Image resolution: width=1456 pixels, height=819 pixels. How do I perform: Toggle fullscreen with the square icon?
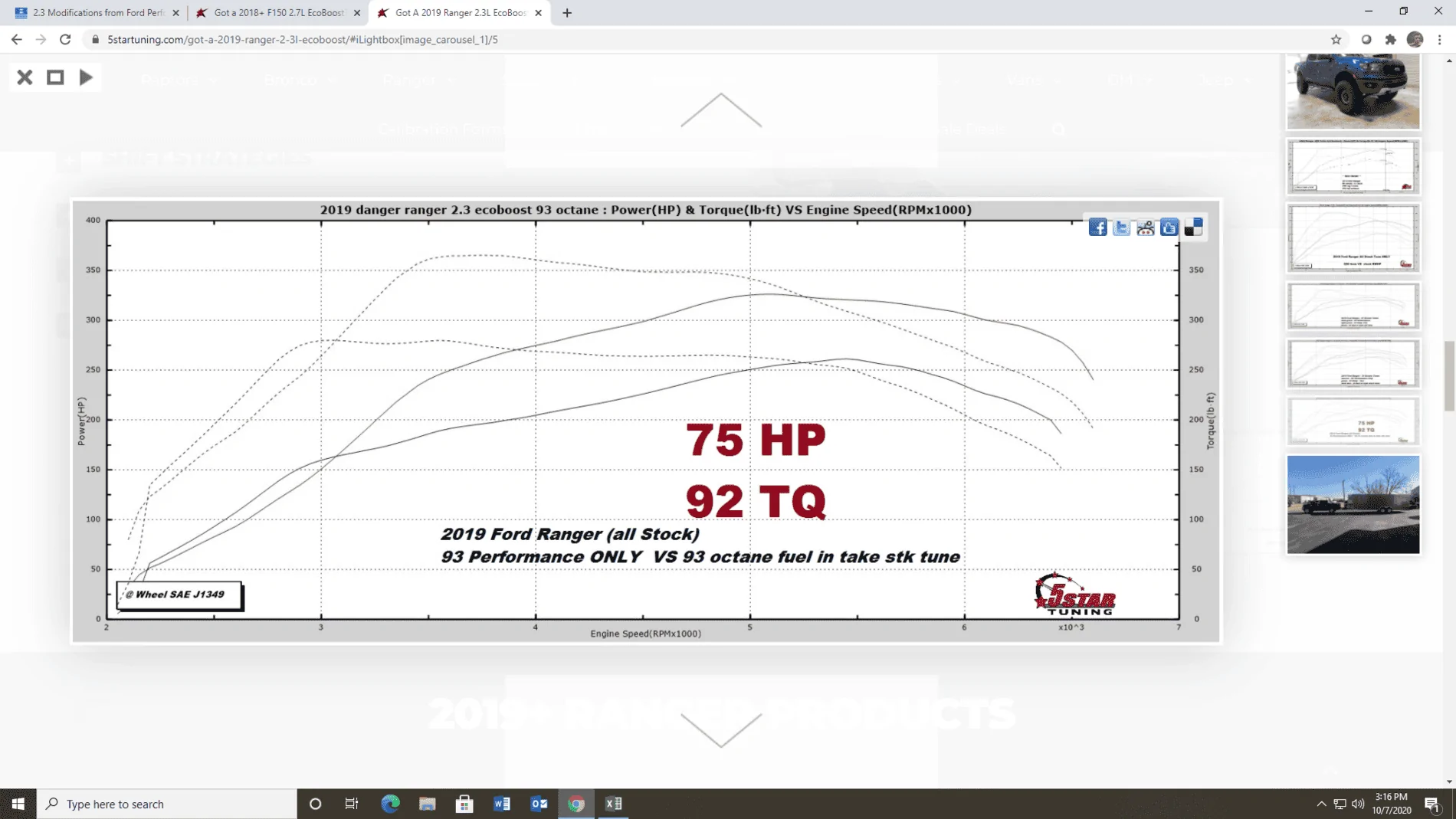coord(55,77)
